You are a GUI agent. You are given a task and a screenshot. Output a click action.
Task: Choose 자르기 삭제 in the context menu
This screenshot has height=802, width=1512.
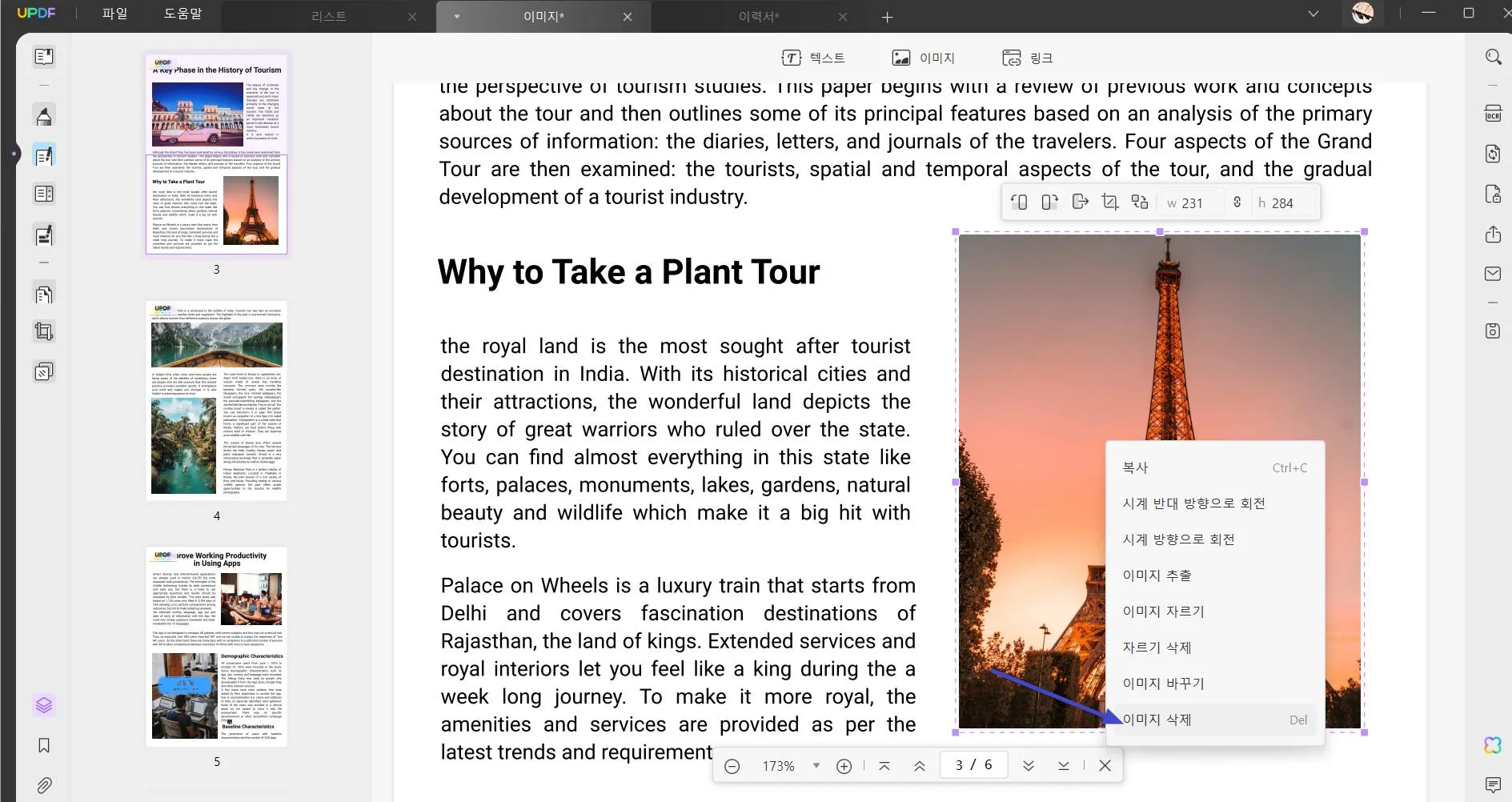click(1214, 648)
